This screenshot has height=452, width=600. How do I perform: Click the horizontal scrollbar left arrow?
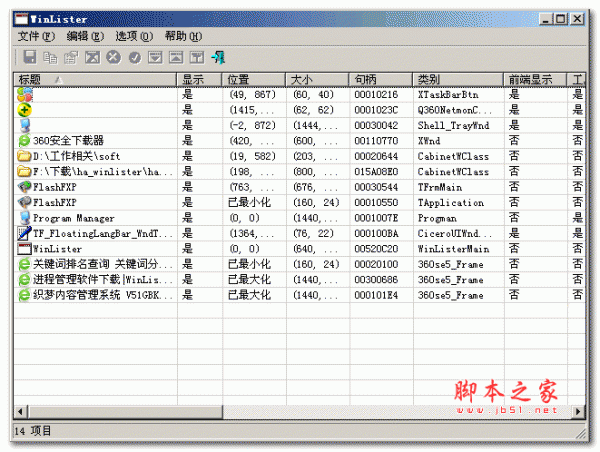point(20,412)
